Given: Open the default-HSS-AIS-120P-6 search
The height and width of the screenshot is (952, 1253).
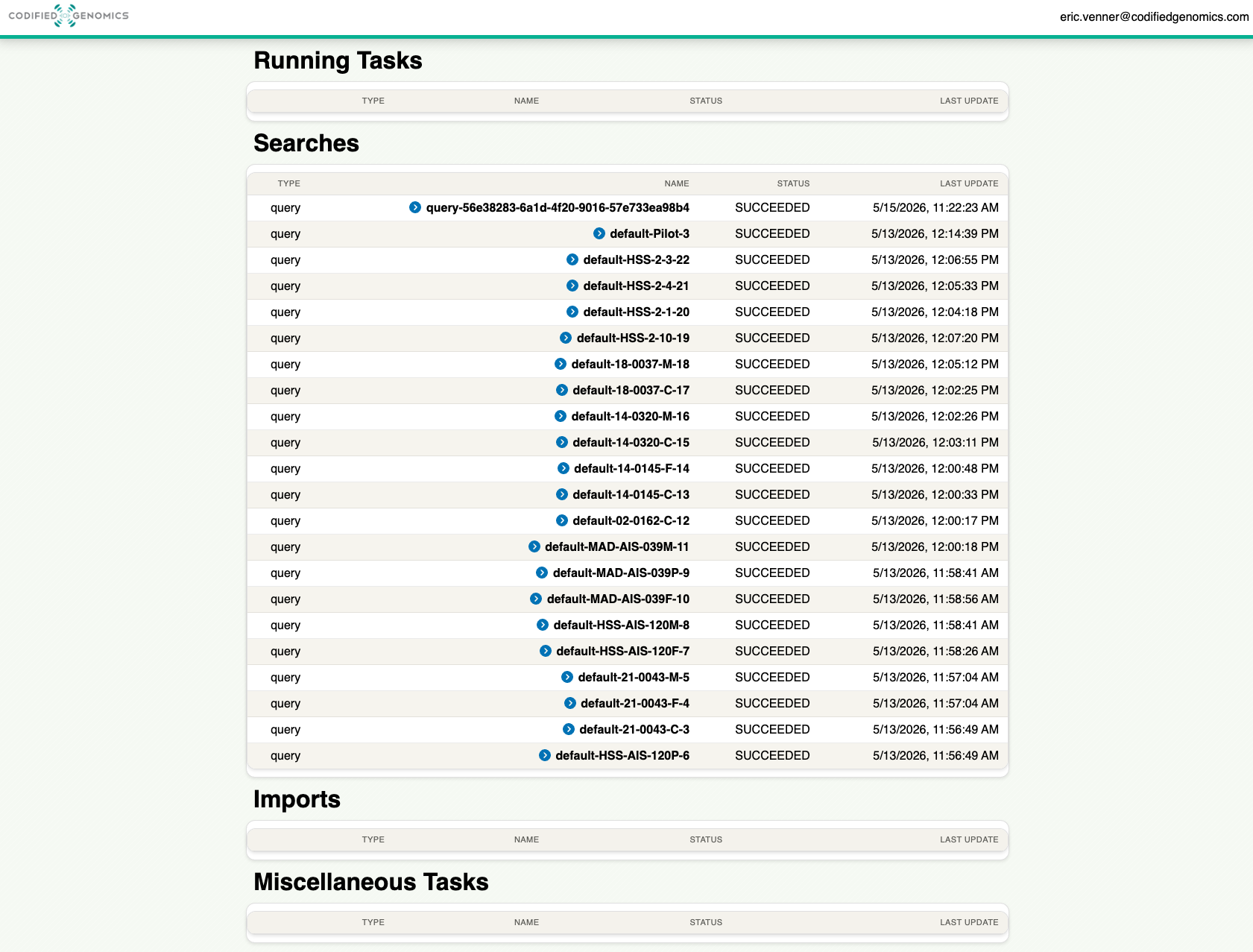Looking at the screenshot, I should click(x=622, y=755).
